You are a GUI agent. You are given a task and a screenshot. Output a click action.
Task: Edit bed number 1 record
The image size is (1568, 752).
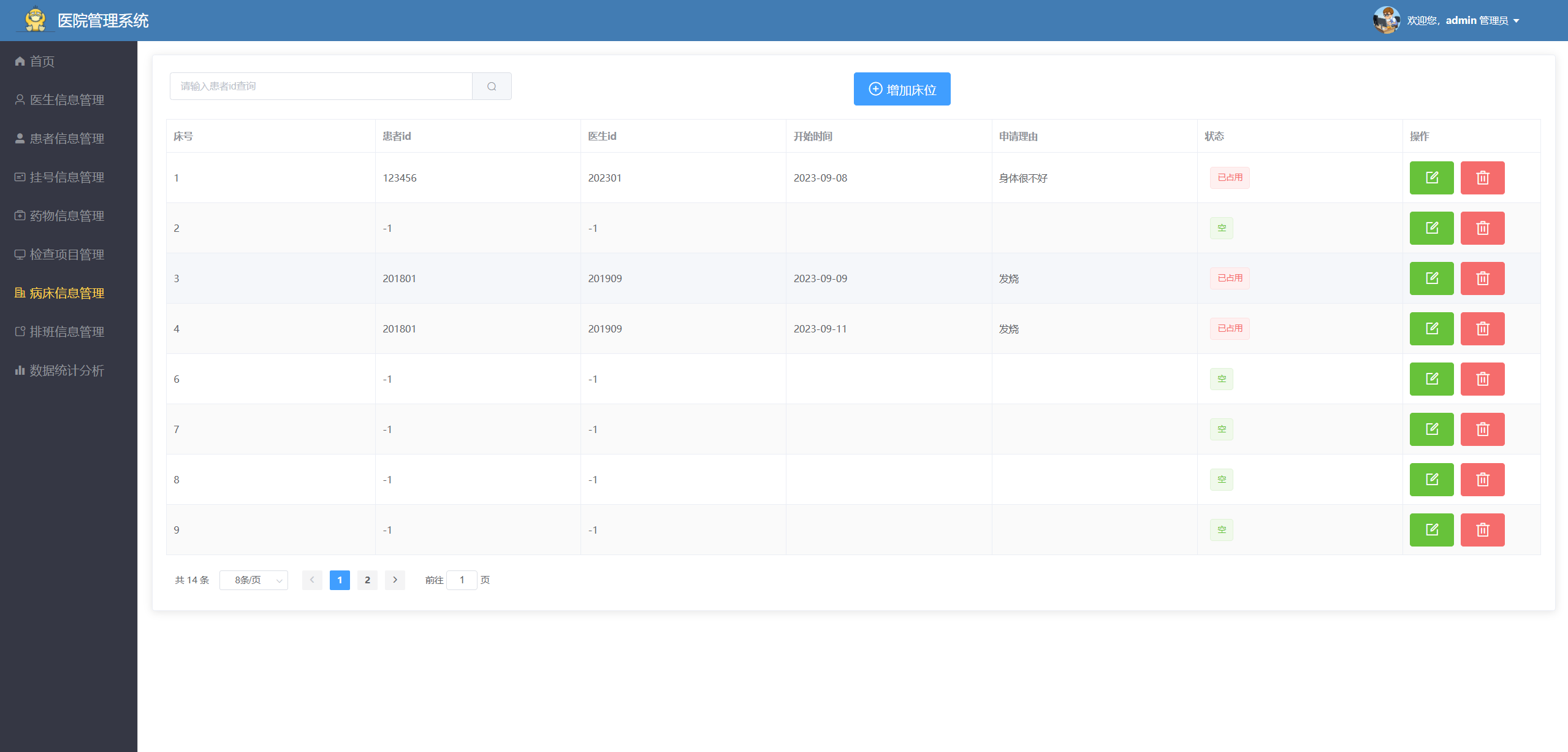[1431, 178]
